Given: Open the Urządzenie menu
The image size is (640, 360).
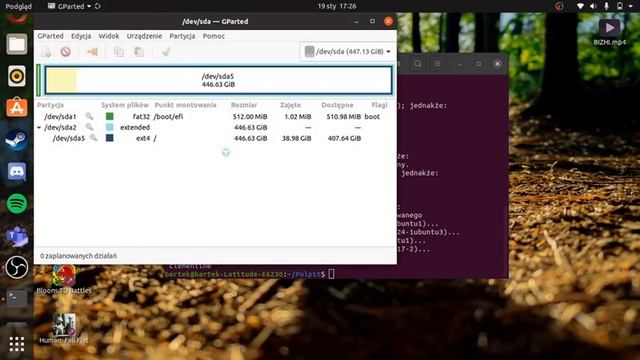Looking at the screenshot, I should (144, 36).
